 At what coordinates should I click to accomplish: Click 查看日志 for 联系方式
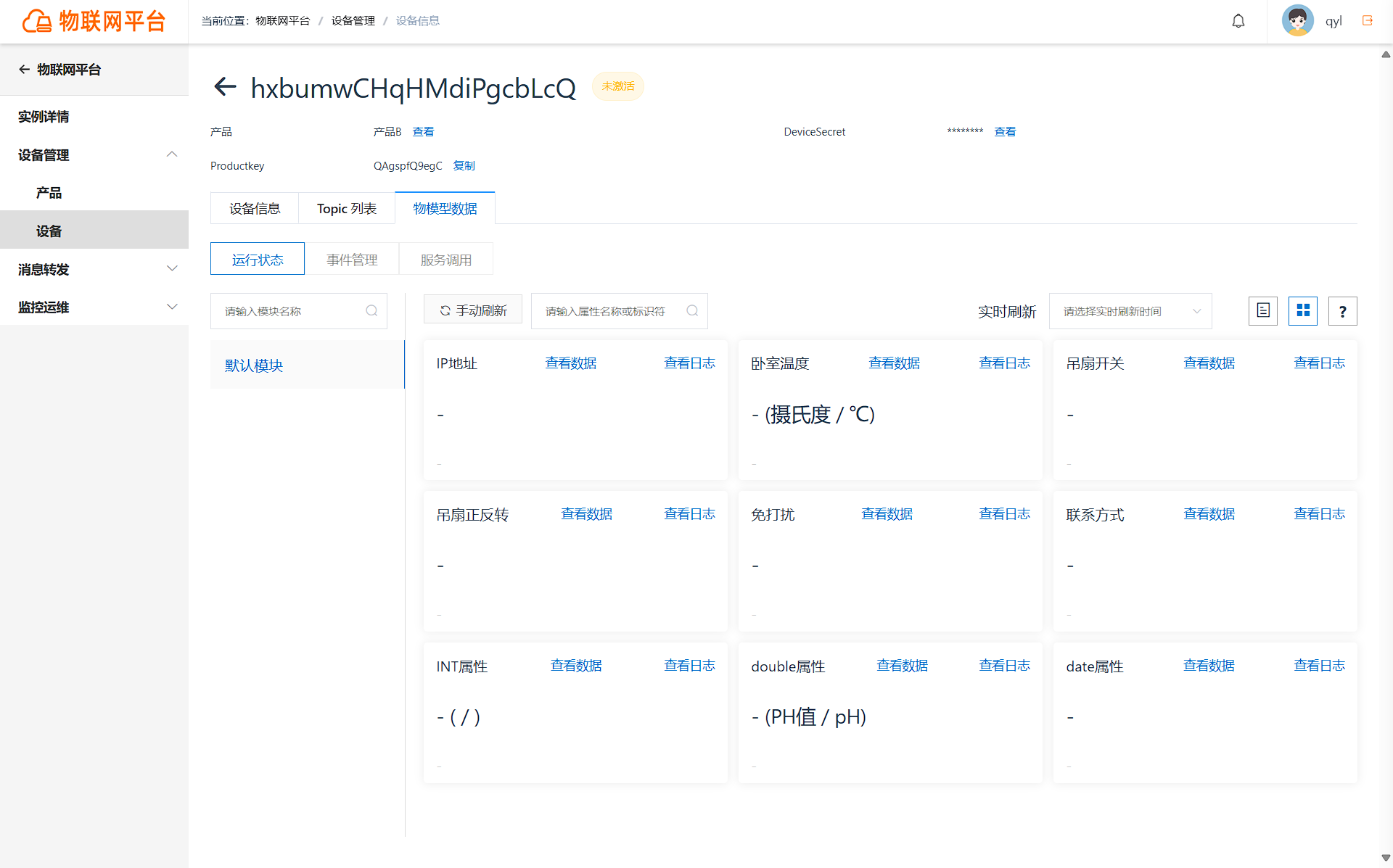pos(1319,514)
